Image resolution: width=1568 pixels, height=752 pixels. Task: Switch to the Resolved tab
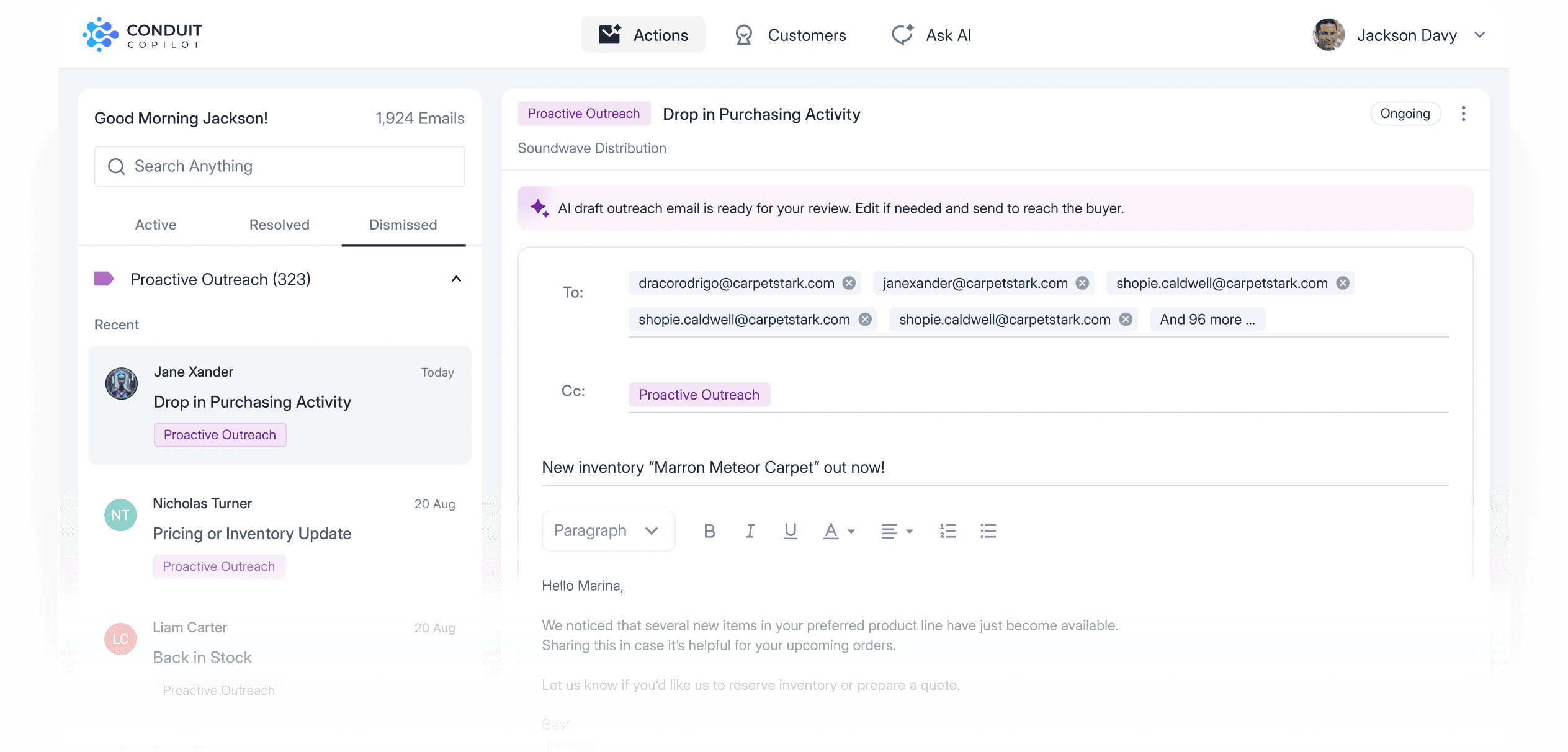(x=279, y=225)
